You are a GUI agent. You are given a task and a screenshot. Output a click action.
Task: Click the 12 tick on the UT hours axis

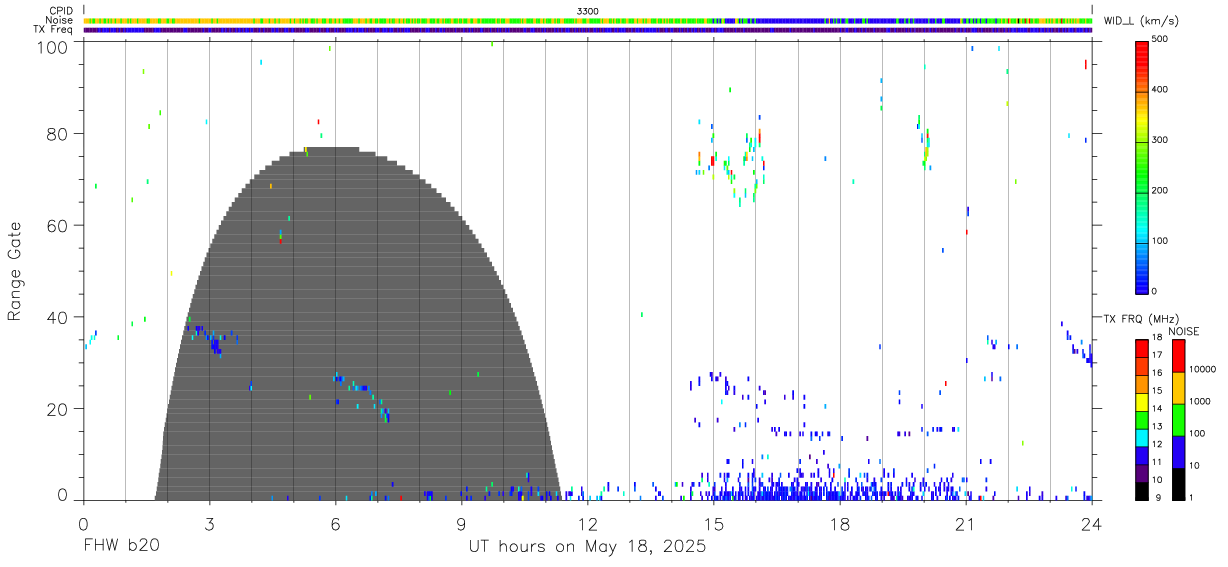point(587,523)
